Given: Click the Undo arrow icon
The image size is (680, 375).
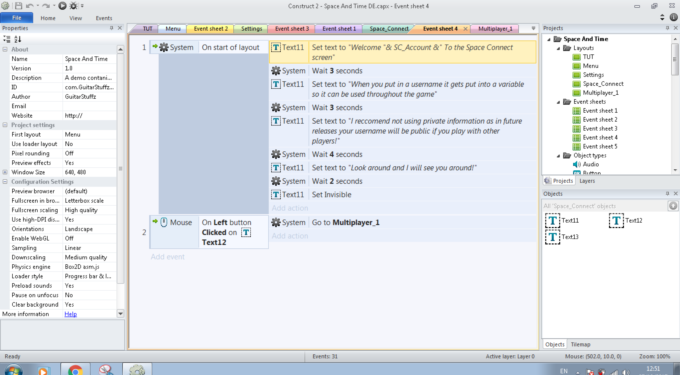Looking at the screenshot, I should coord(29,6).
